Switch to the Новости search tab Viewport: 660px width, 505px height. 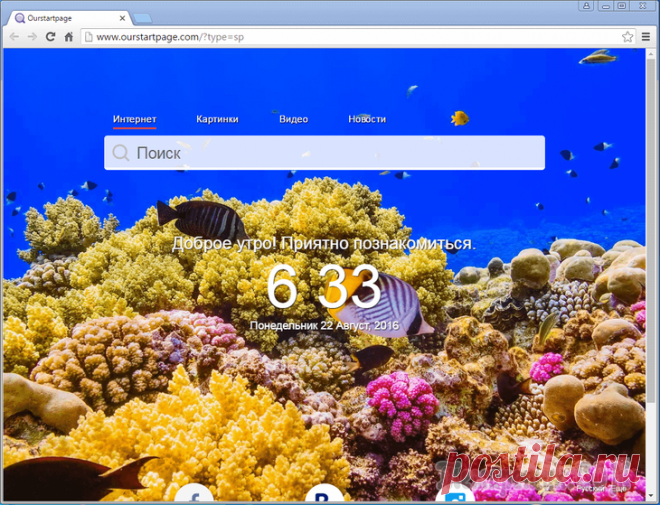[x=367, y=119]
